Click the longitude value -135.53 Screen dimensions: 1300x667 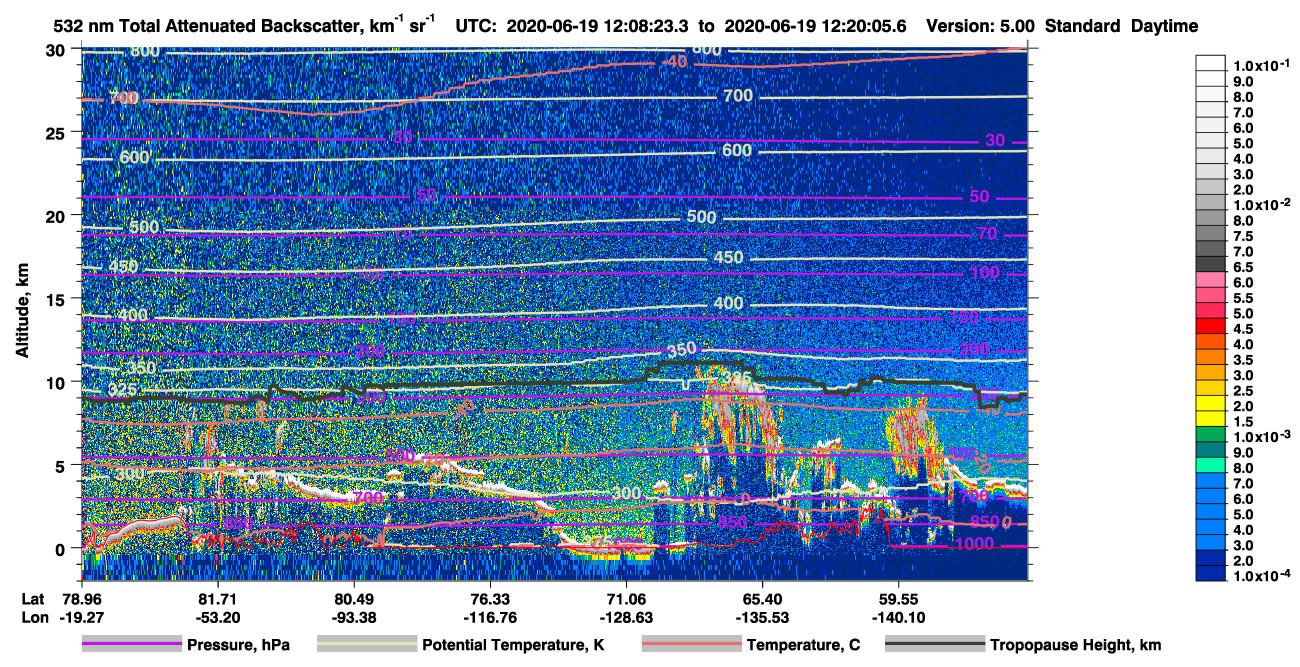pyautogui.click(x=762, y=616)
